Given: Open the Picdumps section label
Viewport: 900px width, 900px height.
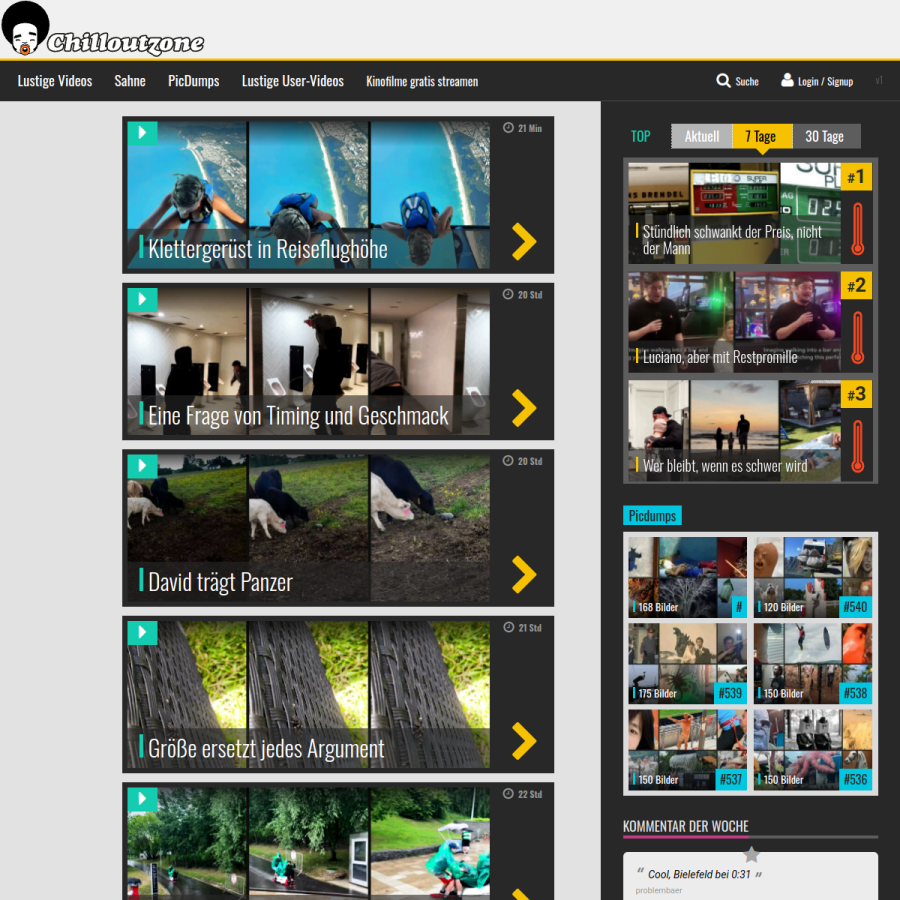Looking at the screenshot, I should (x=653, y=515).
